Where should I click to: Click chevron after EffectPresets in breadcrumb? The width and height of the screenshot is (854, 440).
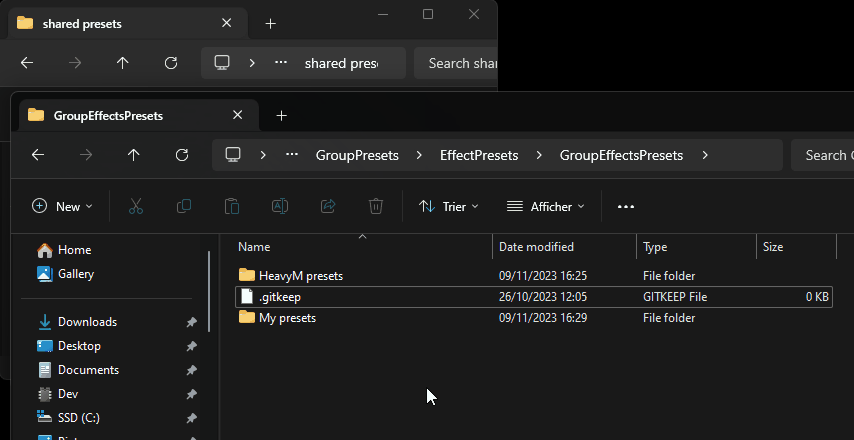(539, 155)
